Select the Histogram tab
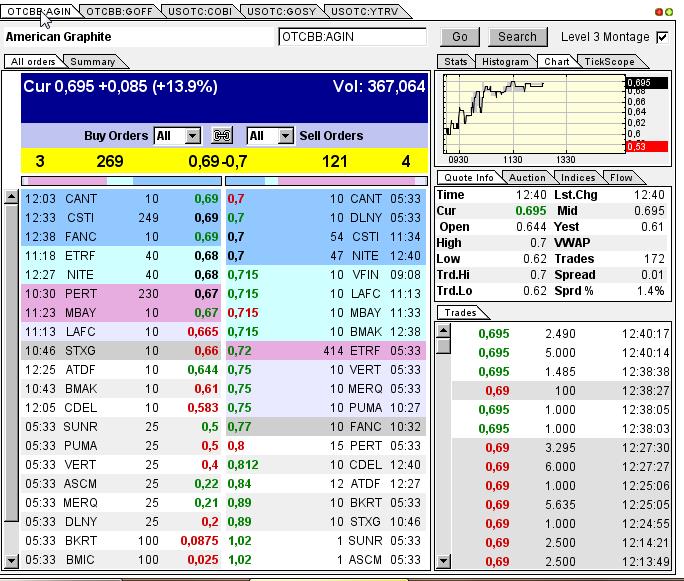684x581 pixels. (x=504, y=62)
